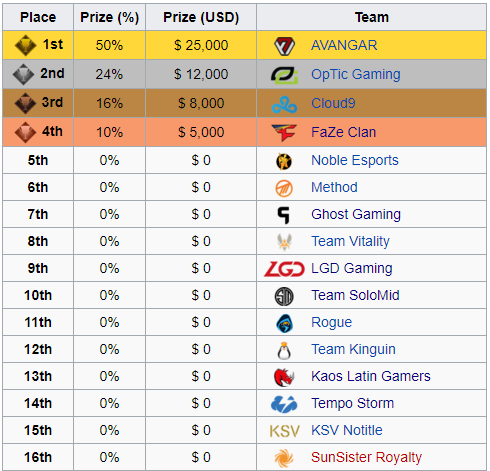Screen dimensions: 490x471
Task: Open the SunSister Royalty red link
Action: (x=366, y=457)
